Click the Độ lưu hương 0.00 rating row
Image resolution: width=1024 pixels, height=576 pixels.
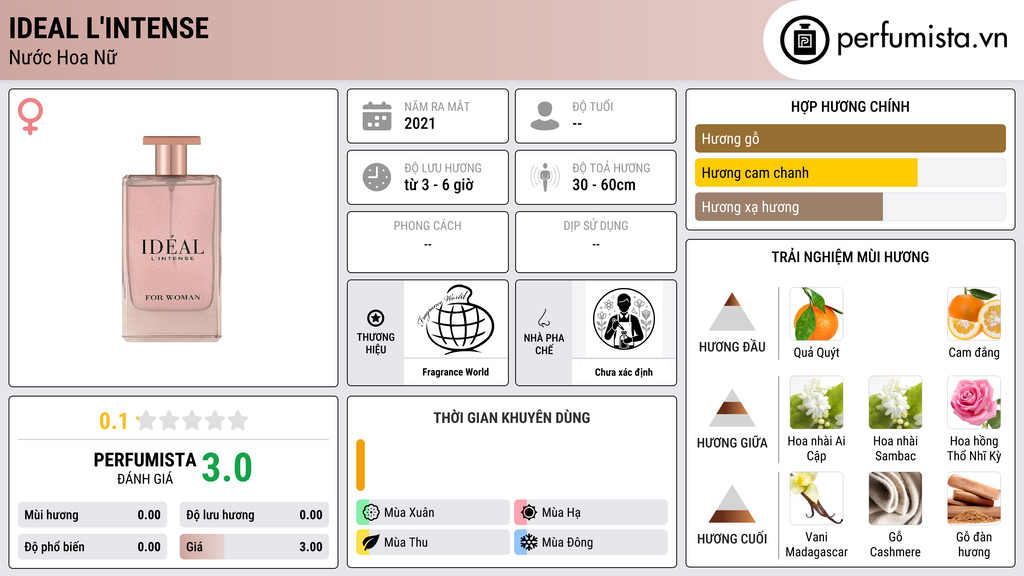(x=254, y=515)
